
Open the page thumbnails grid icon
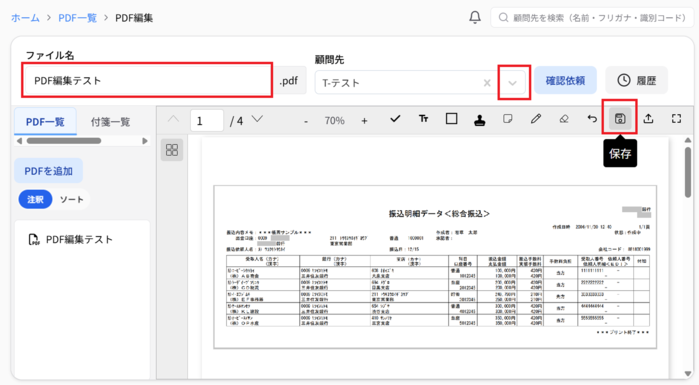click(x=172, y=150)
